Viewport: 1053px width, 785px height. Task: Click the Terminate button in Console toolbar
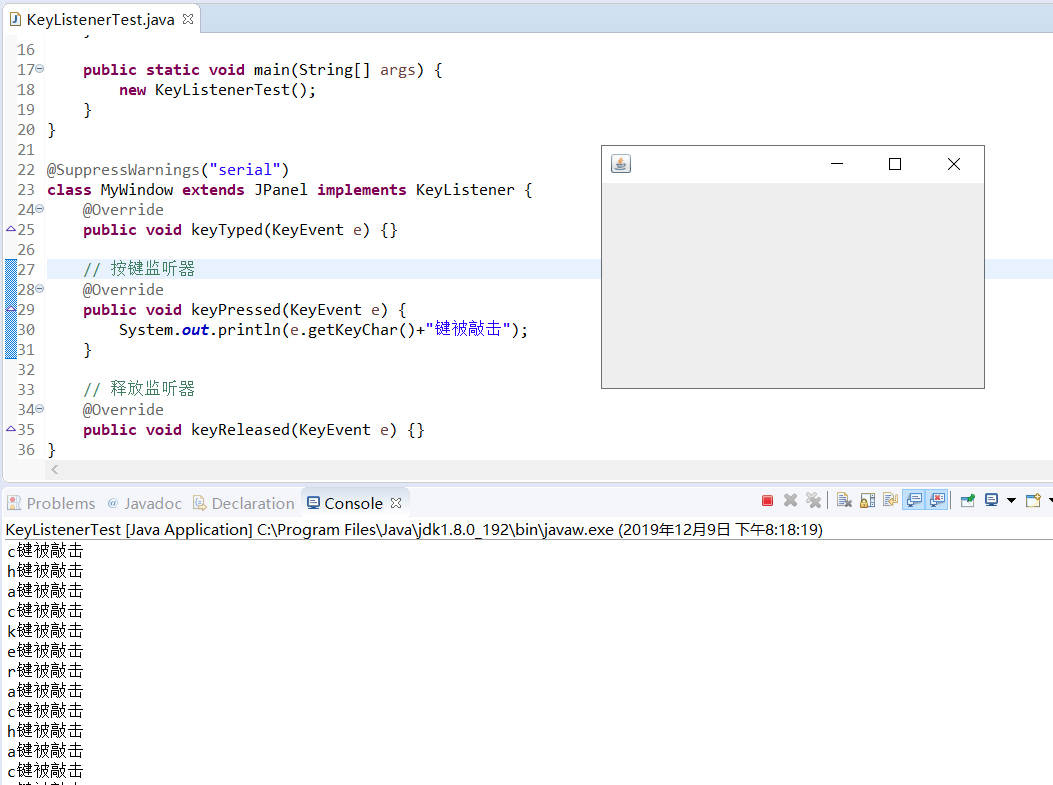(x=767, y=500)
